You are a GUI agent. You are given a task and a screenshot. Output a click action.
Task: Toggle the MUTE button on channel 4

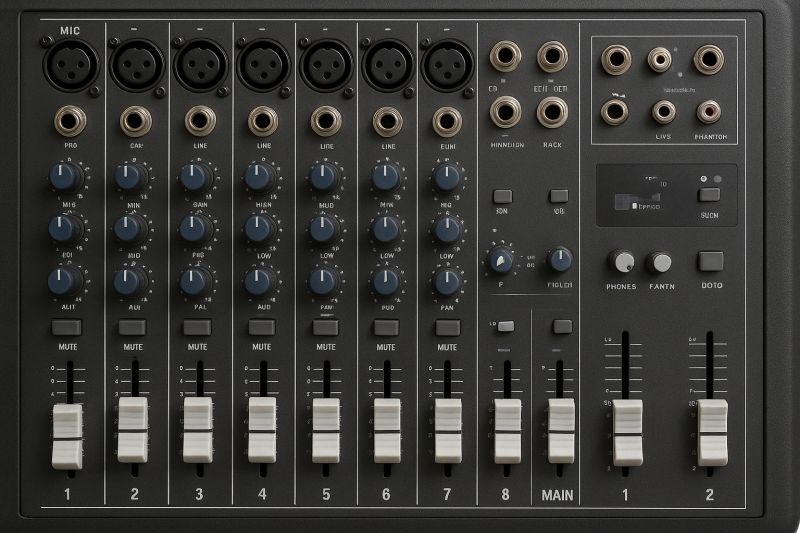pos(261,327)
